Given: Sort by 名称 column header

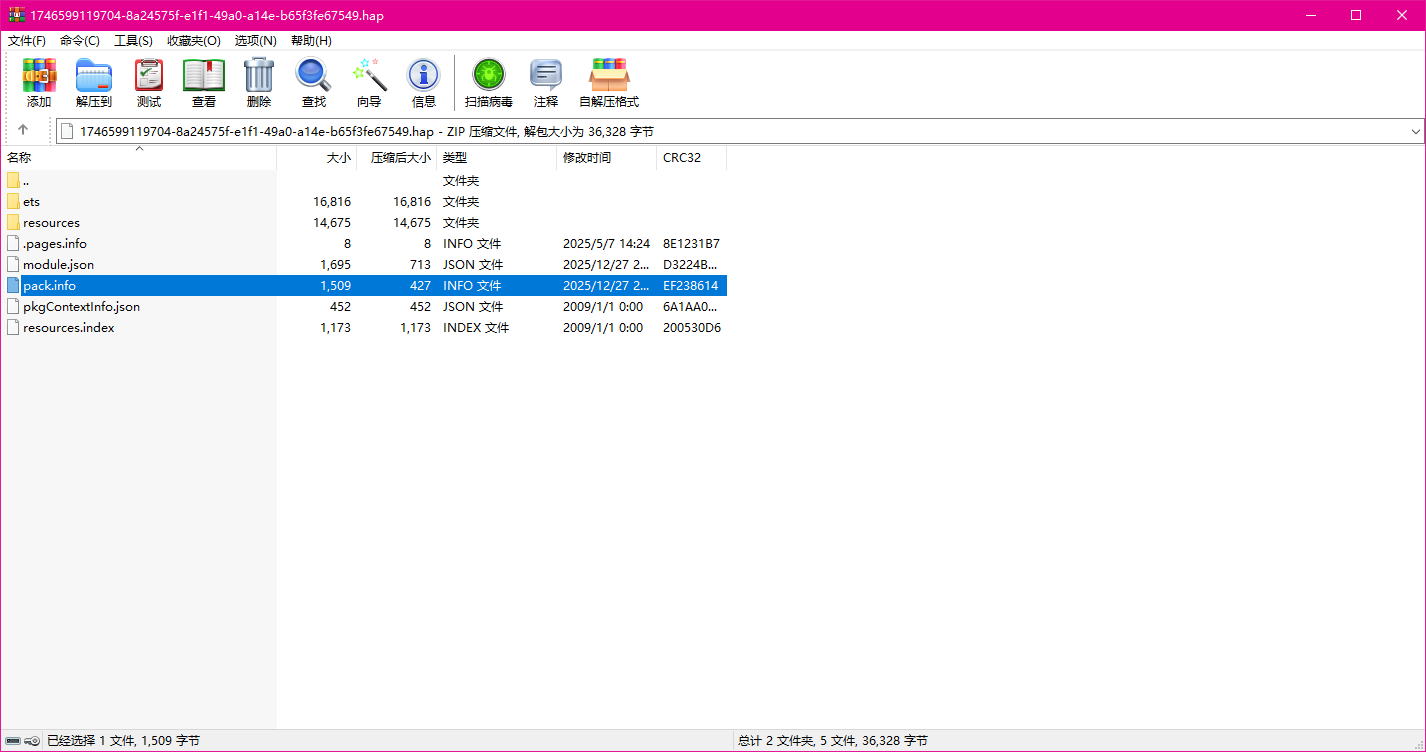Looking at the screenshot, I should pyautogui.click(x=138, y=158).
